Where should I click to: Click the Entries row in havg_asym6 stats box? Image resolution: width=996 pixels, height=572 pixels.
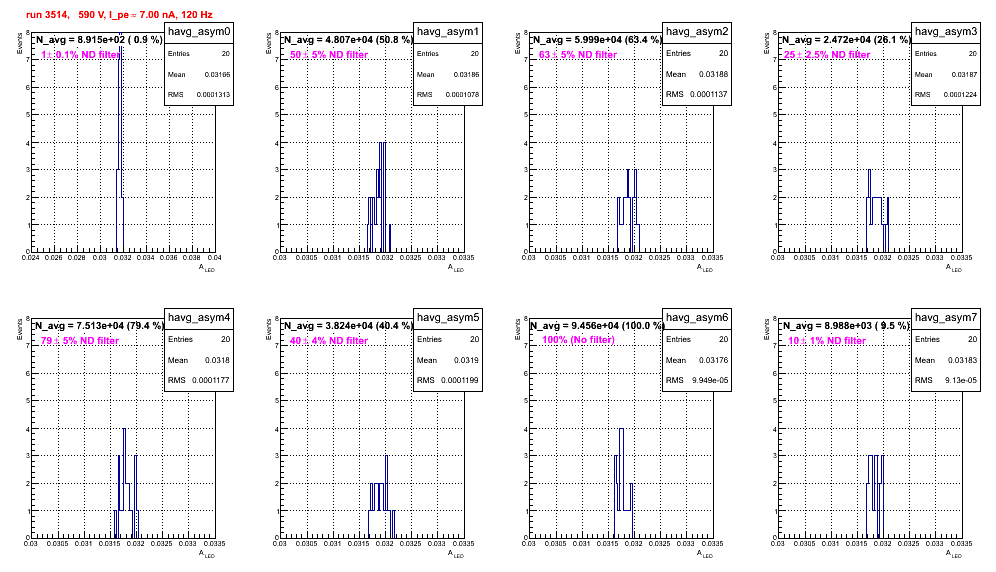pyautogui.click(x=697, y=339)
